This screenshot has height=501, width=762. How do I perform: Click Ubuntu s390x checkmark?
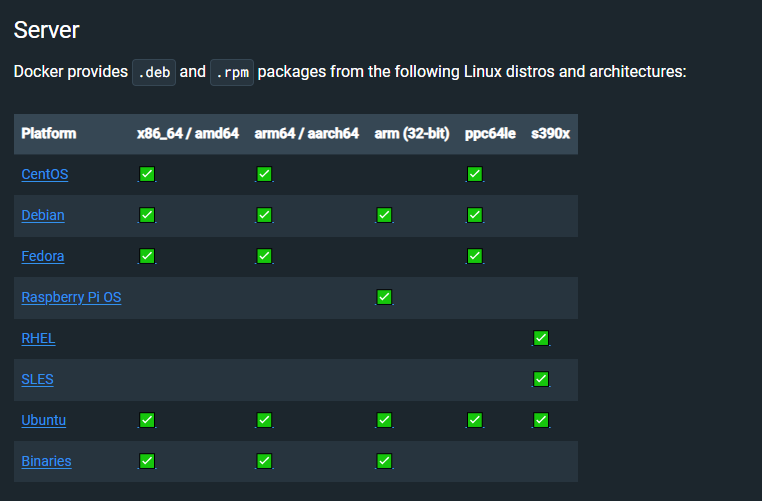[541, 420]
